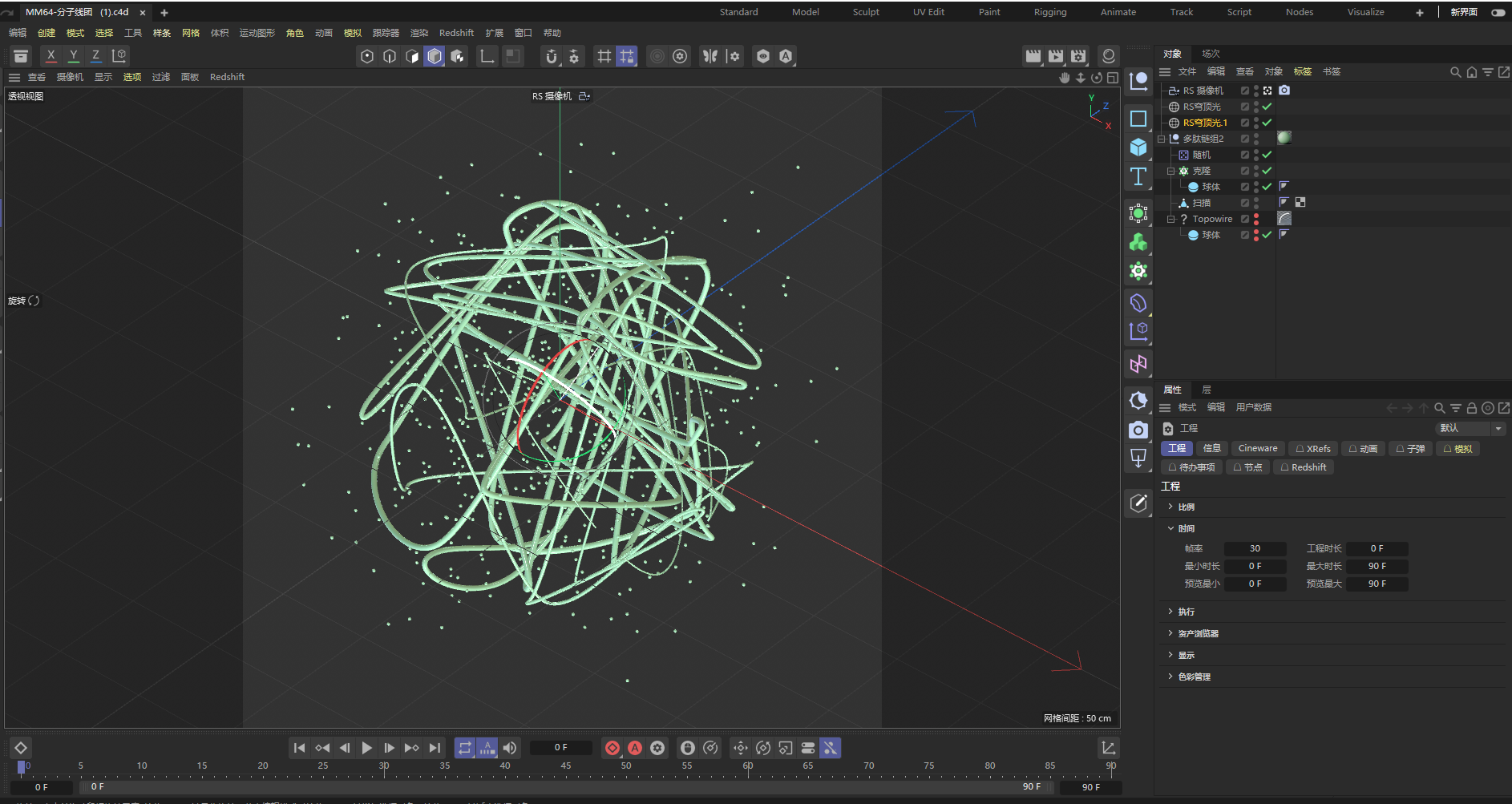Viewport: 1512px width, 804px height.
Task: Switch to the Sculpt layout tab
Action: [x=866, y=12]
